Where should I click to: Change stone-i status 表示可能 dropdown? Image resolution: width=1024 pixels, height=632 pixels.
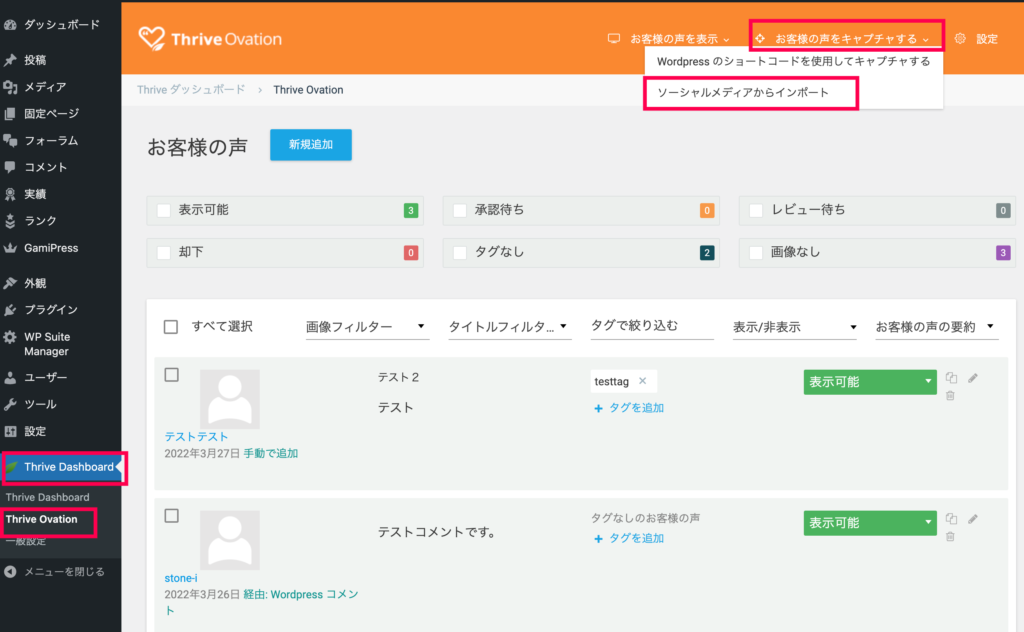pyautogui.click(x=870, y=523)
